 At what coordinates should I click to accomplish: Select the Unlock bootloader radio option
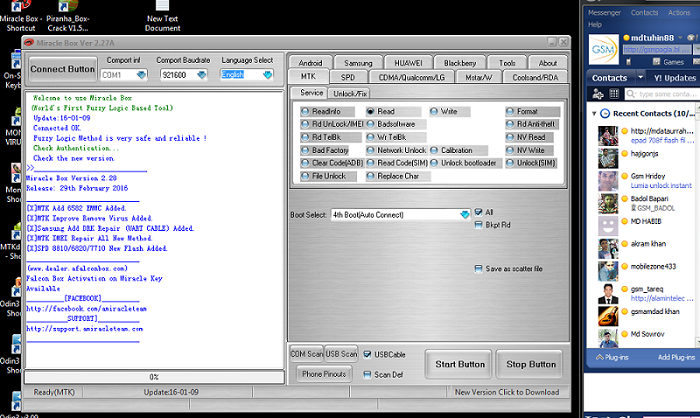434,163
